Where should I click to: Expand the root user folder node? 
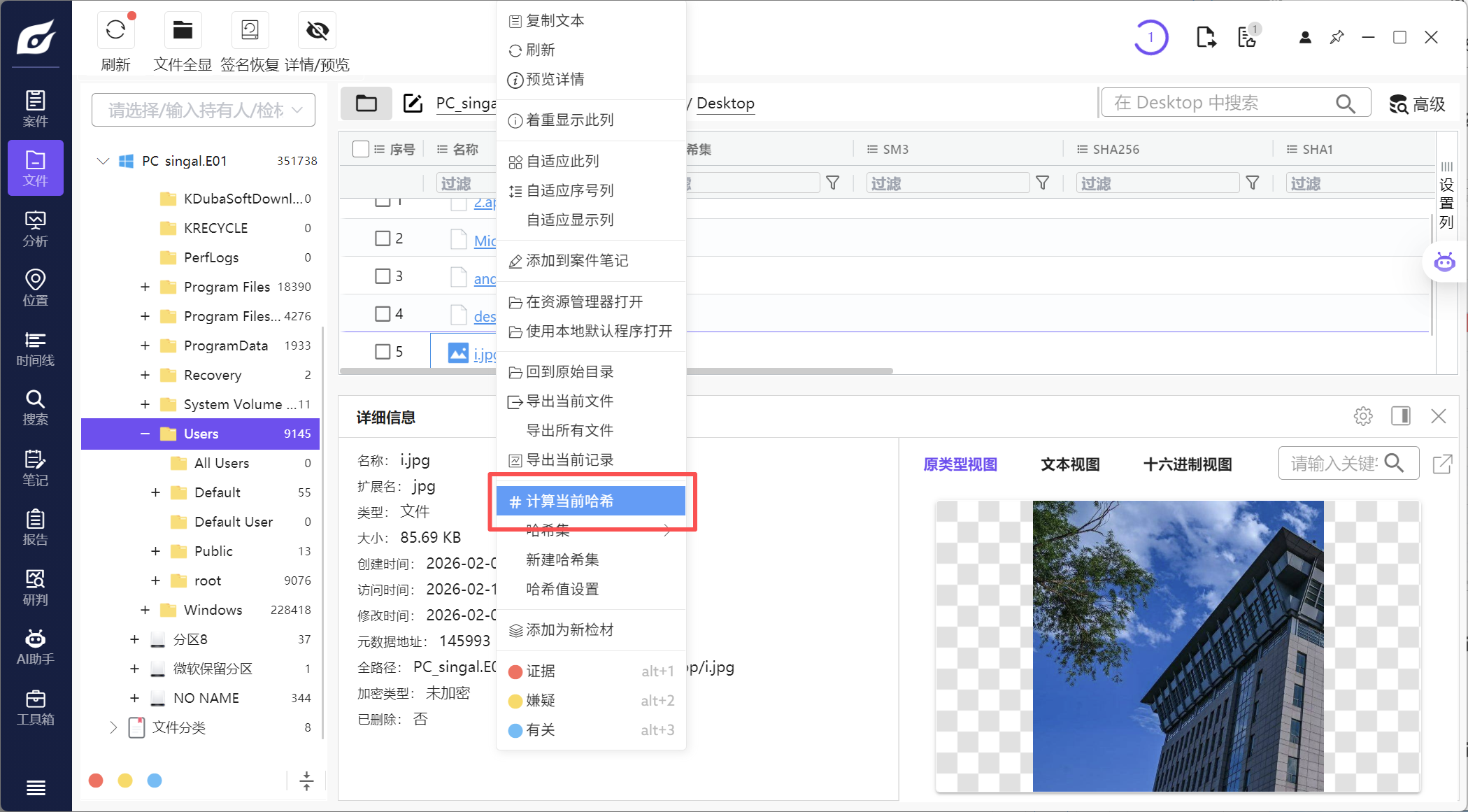(x=155, y=580)
